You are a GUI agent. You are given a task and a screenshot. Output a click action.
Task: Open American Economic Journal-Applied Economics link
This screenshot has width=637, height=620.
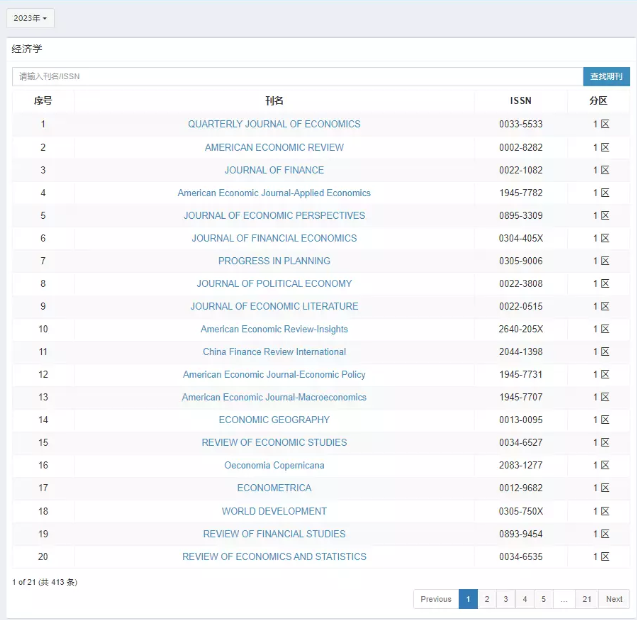pos(274,193)
